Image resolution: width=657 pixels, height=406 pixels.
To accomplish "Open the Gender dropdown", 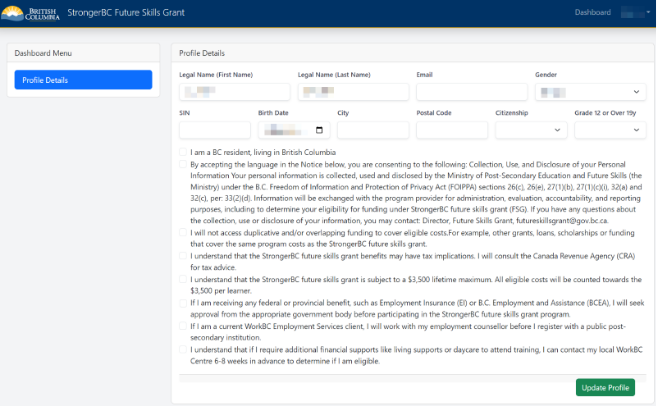I will pyautogui.click(x=590, y=92).
